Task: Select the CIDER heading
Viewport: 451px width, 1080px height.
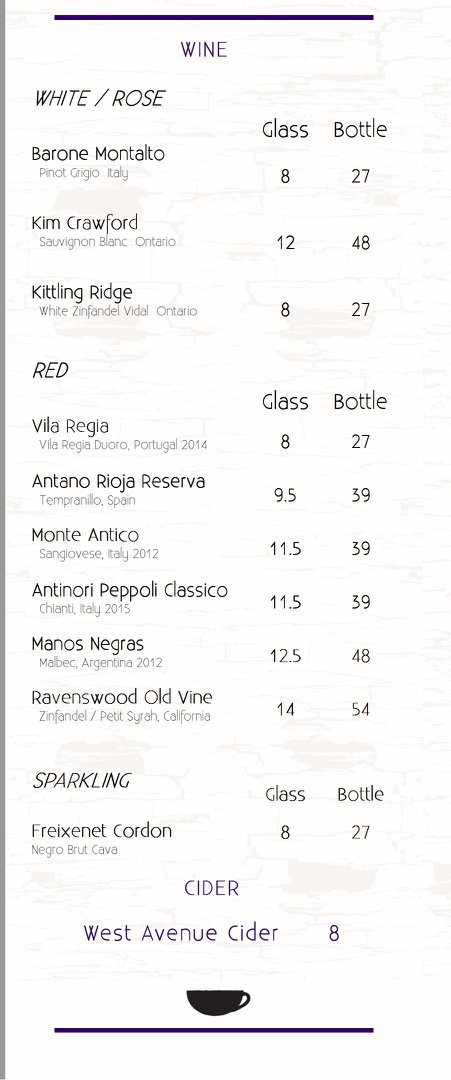Action: [211, 888]
